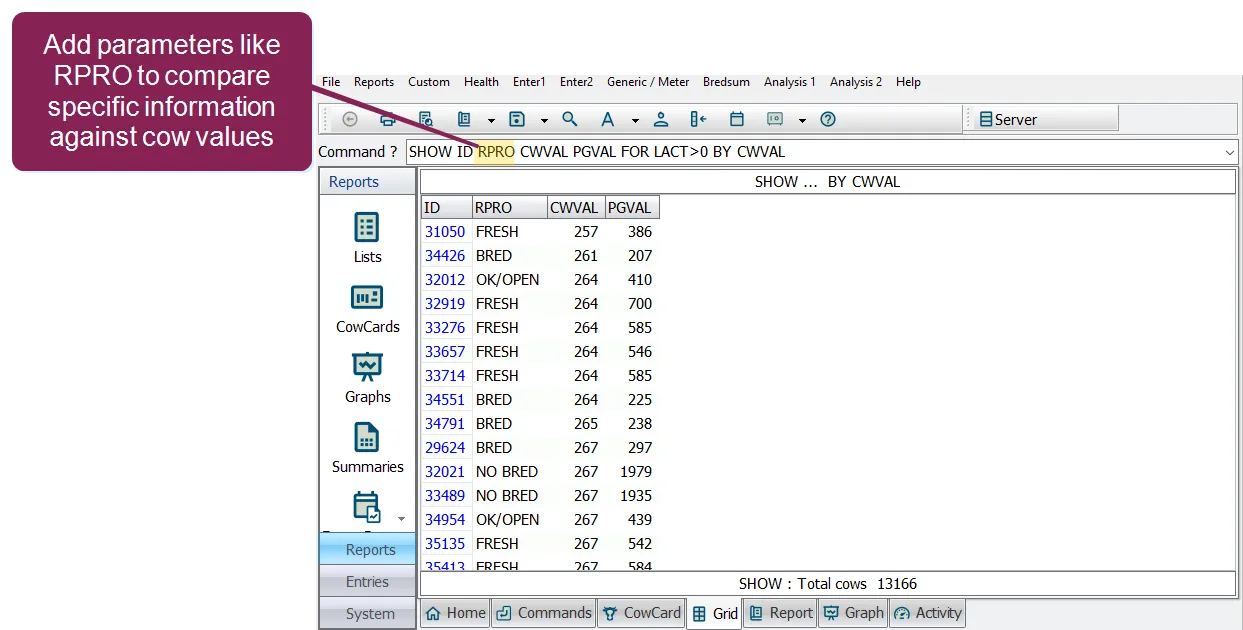Click the sidebar scroll down arrow
Viewport: 1243px width, 630px height.
pos(402,519)
